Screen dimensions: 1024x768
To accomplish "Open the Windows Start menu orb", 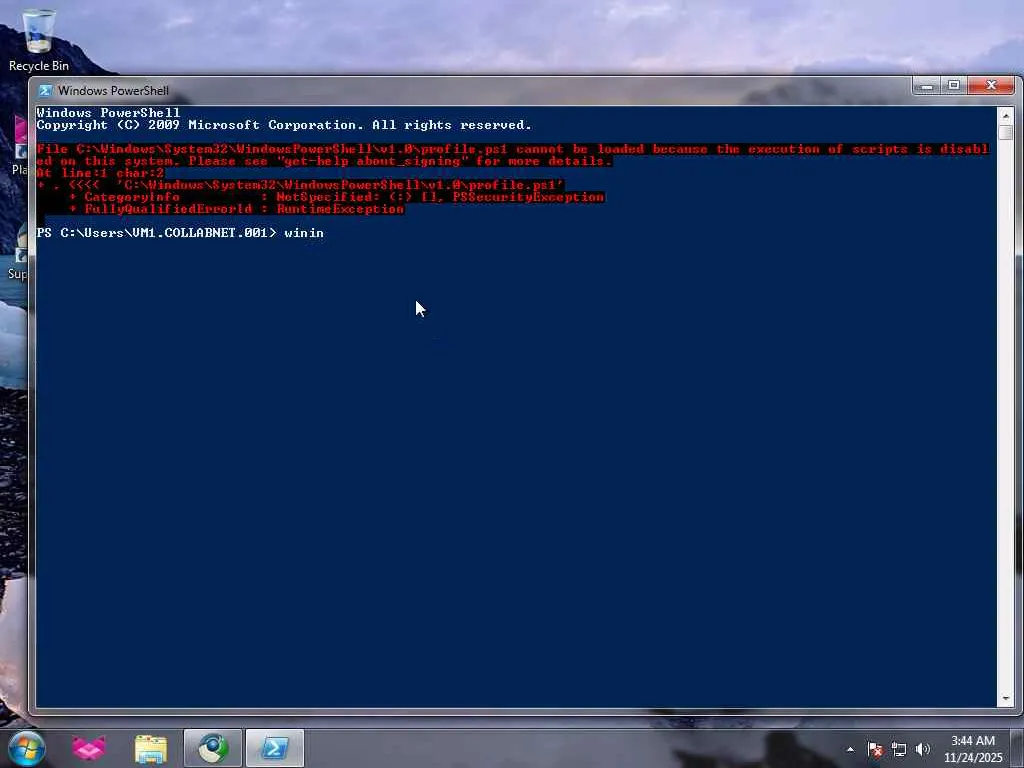I will point(27,748).
